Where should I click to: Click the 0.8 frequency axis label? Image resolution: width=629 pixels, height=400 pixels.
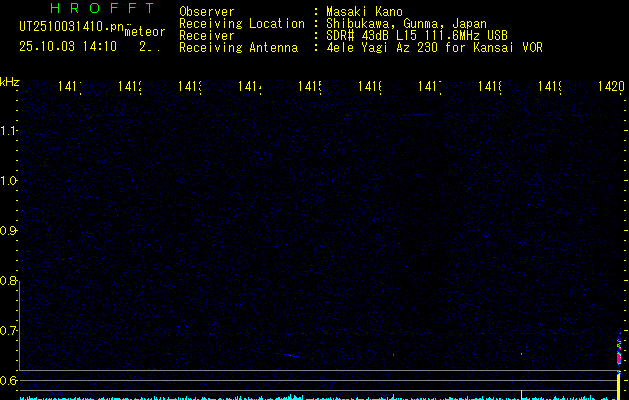pyautogui.click(x=8, y=280)
